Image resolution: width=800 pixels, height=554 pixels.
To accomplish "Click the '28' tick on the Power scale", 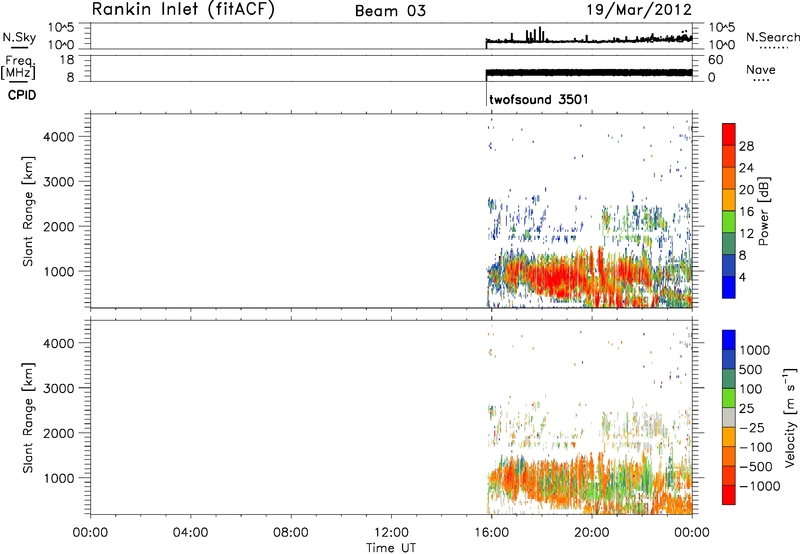I will coord(746,146).
